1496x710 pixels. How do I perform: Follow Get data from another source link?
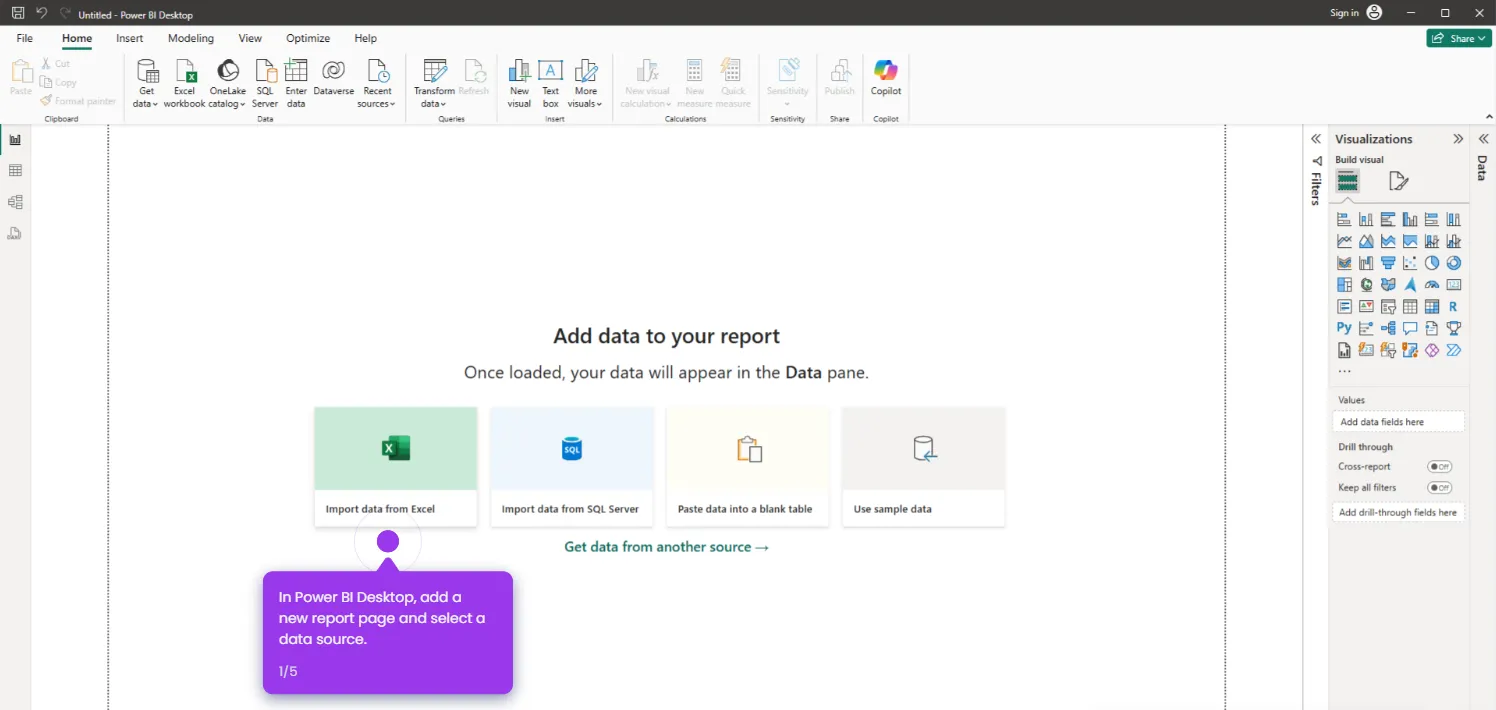(x=666, y=547)
